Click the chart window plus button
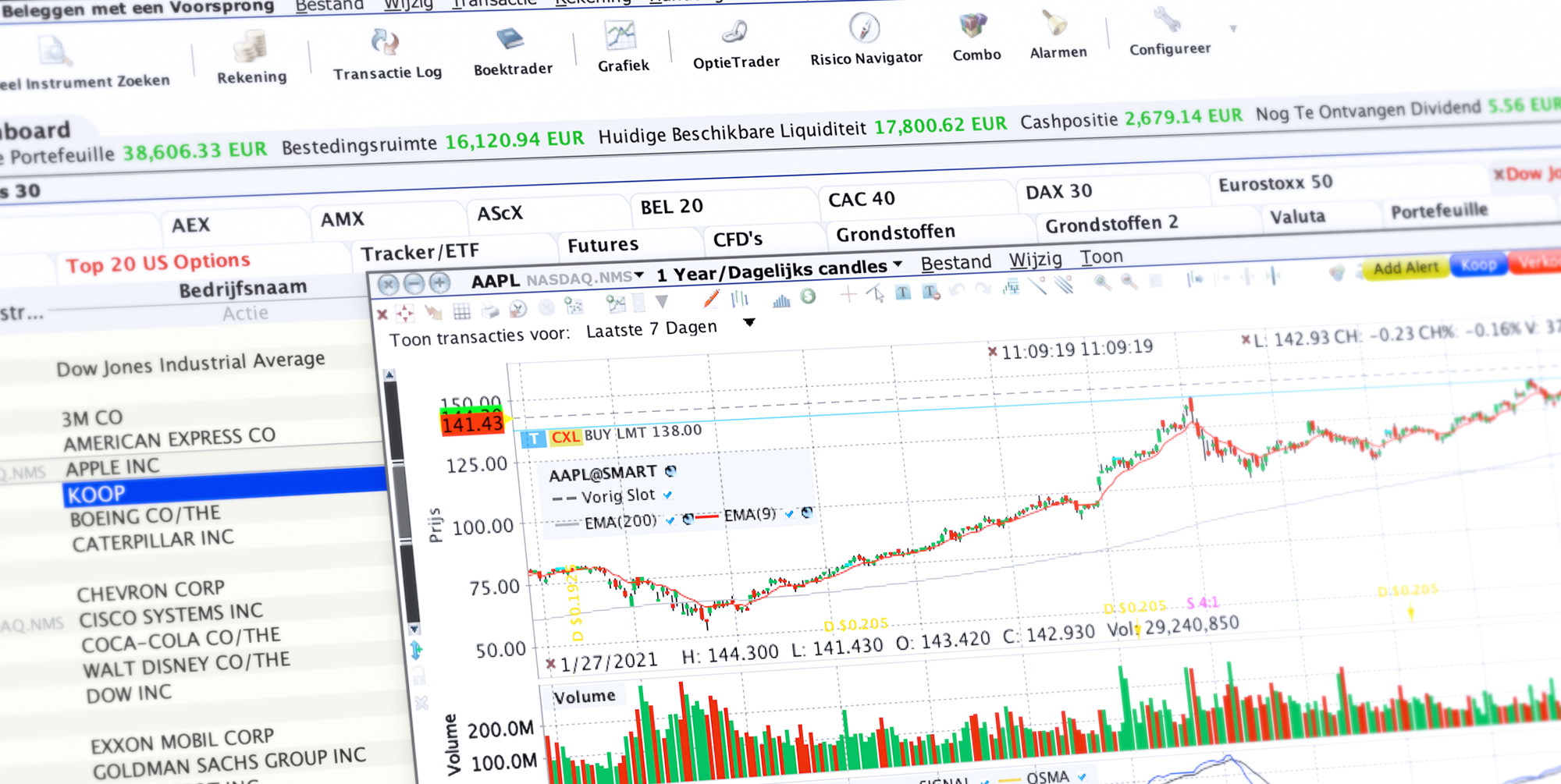The height and width of the screenshot is (784, 1561). pos(439,282)
